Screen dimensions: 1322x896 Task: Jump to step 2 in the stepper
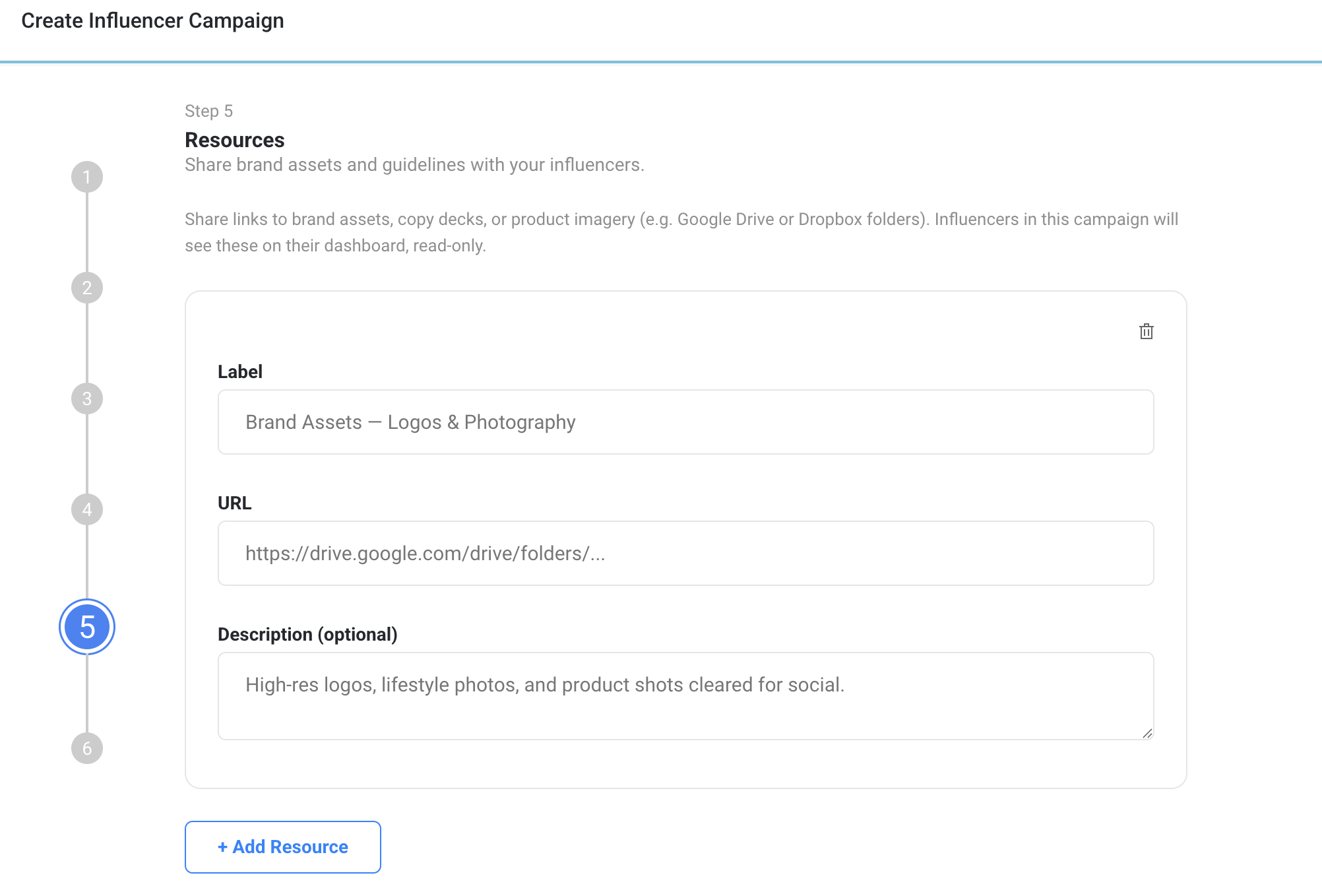[87, 288]
